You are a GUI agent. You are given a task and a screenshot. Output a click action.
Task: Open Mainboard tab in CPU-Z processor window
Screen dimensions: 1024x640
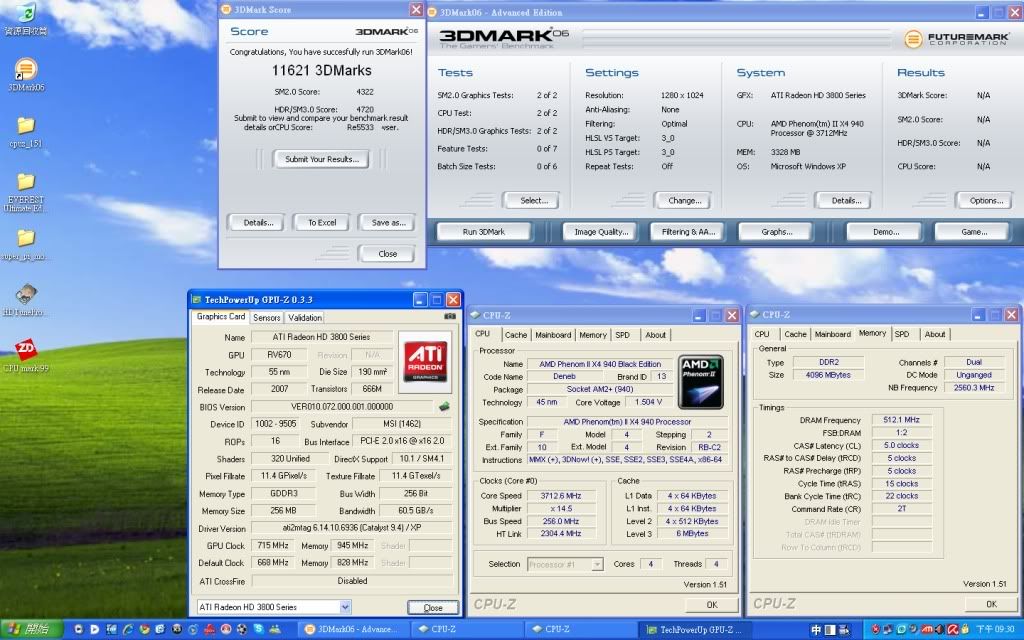[553, 335]
